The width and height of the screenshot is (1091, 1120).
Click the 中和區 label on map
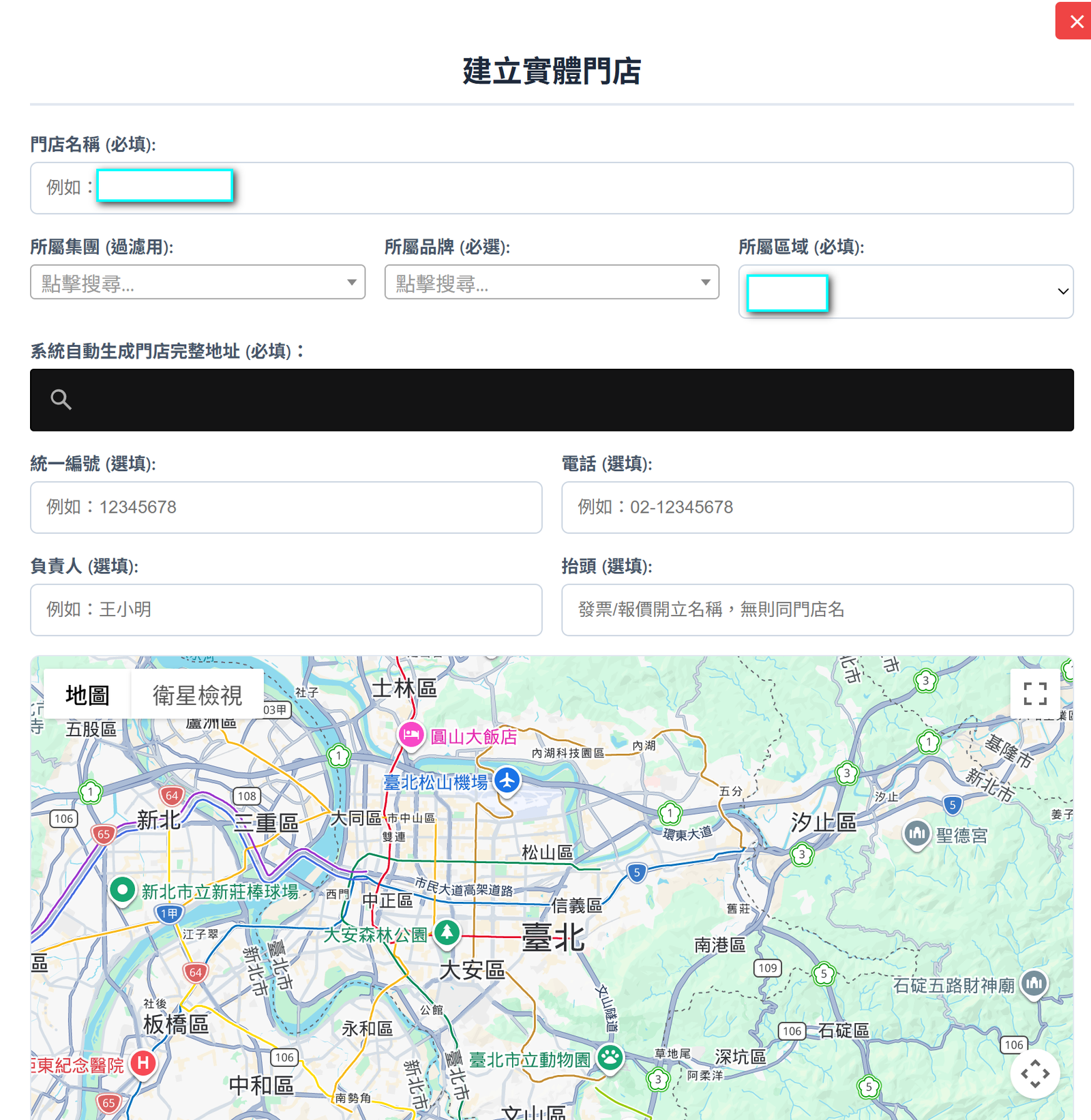(261, 1085)
